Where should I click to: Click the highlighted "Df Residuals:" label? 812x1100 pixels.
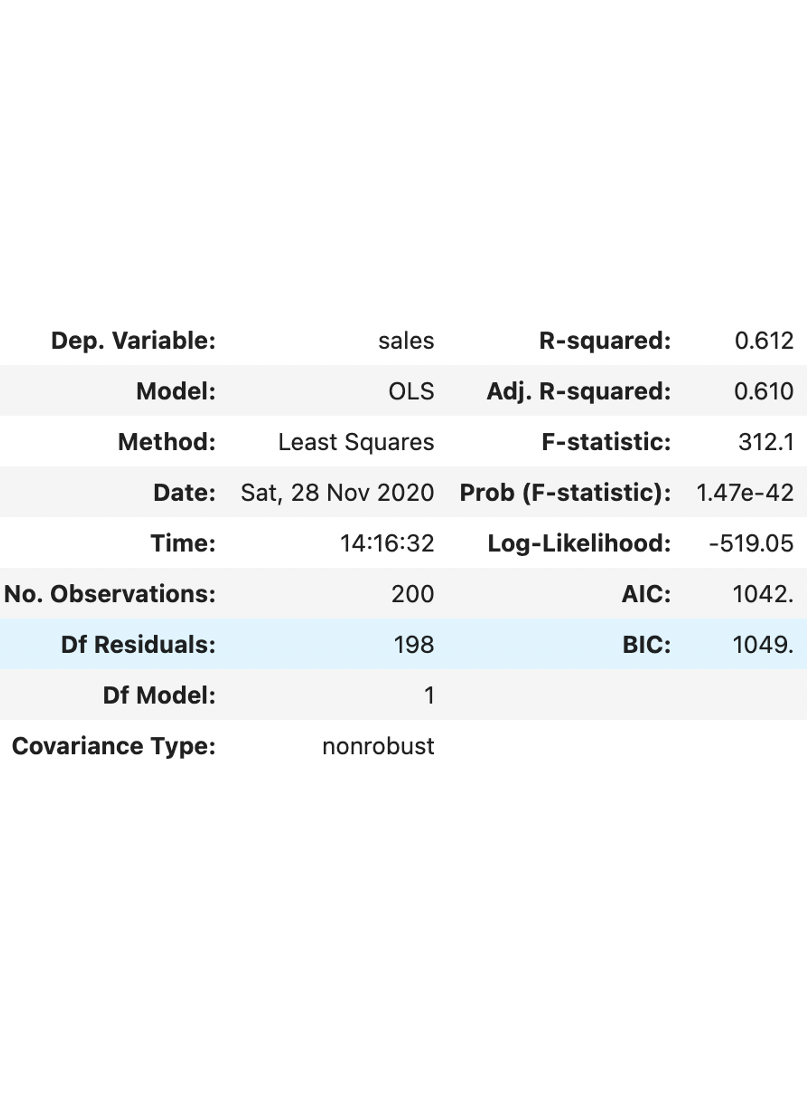138,645
